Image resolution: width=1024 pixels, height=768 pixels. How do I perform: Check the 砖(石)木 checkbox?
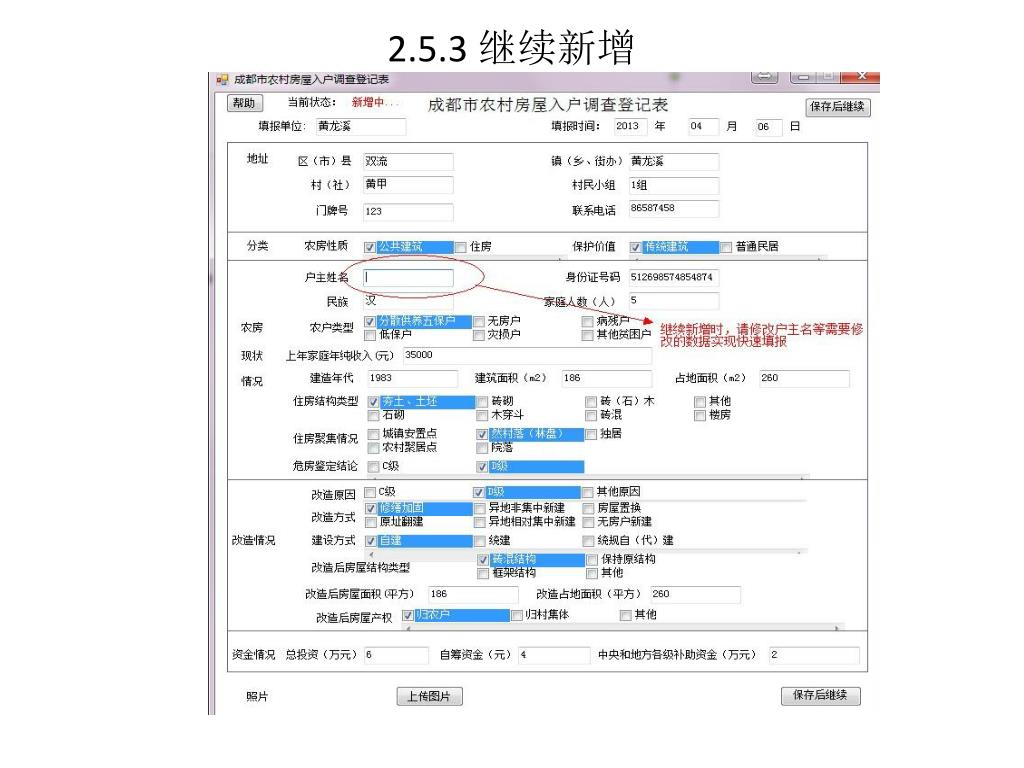pyautogui.click(x=591, y=402)
